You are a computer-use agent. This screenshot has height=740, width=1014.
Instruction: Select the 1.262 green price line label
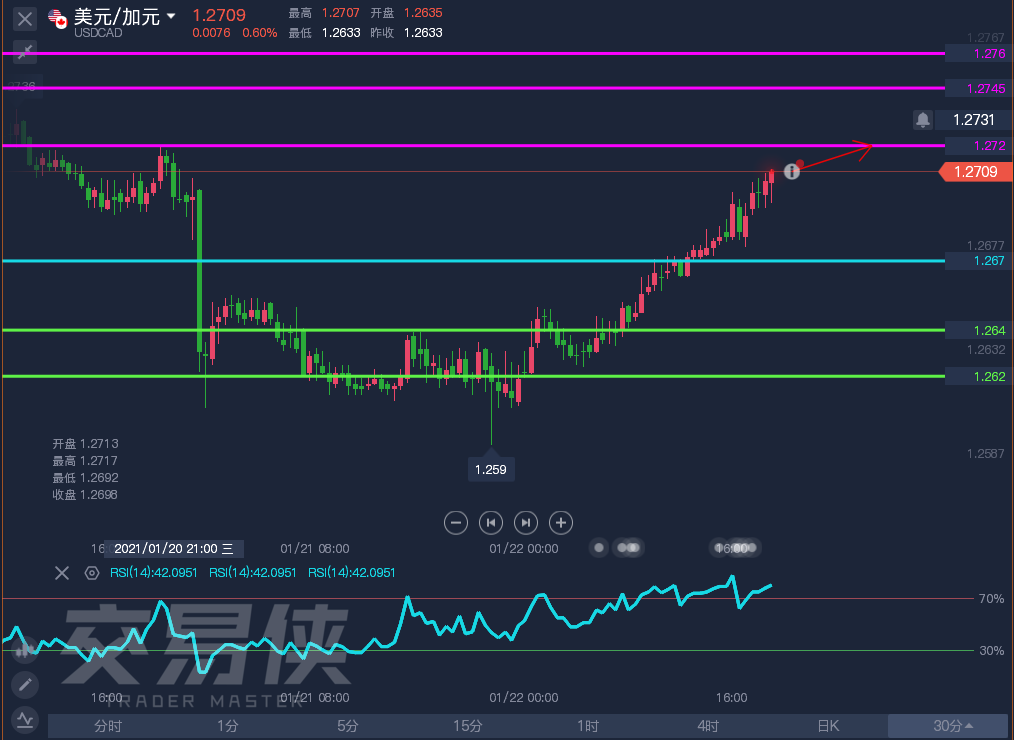(x=979, y=376)
